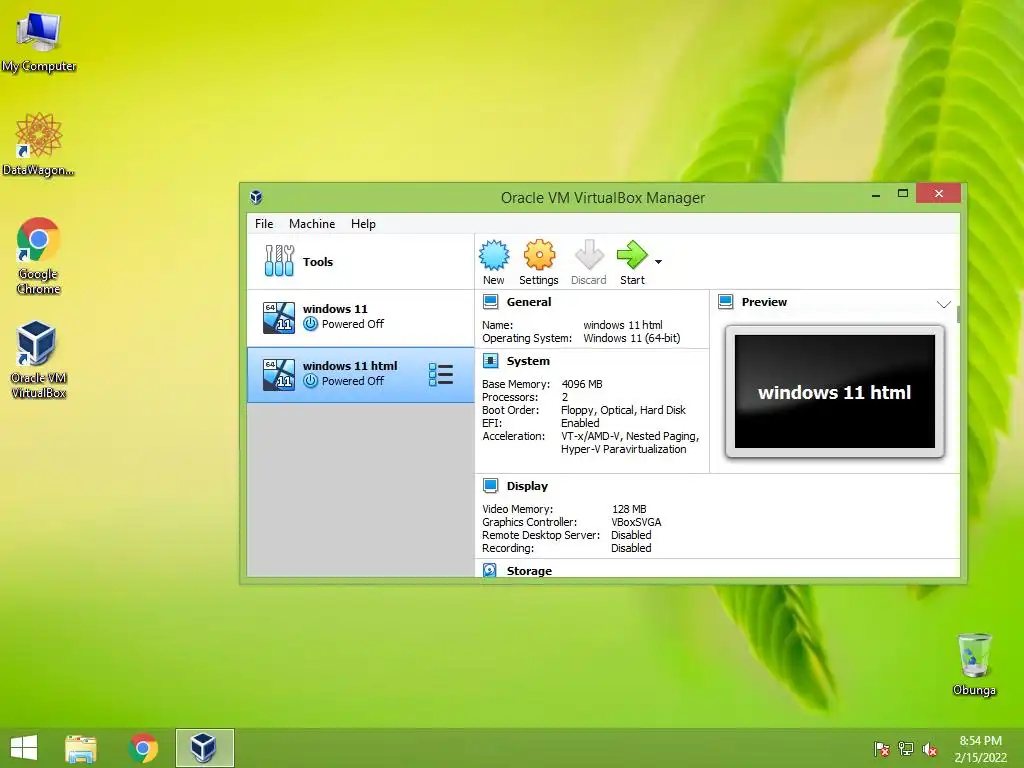Click the General section heading
This screenshot has width=1024, height=768.
[x=529, y=302]
